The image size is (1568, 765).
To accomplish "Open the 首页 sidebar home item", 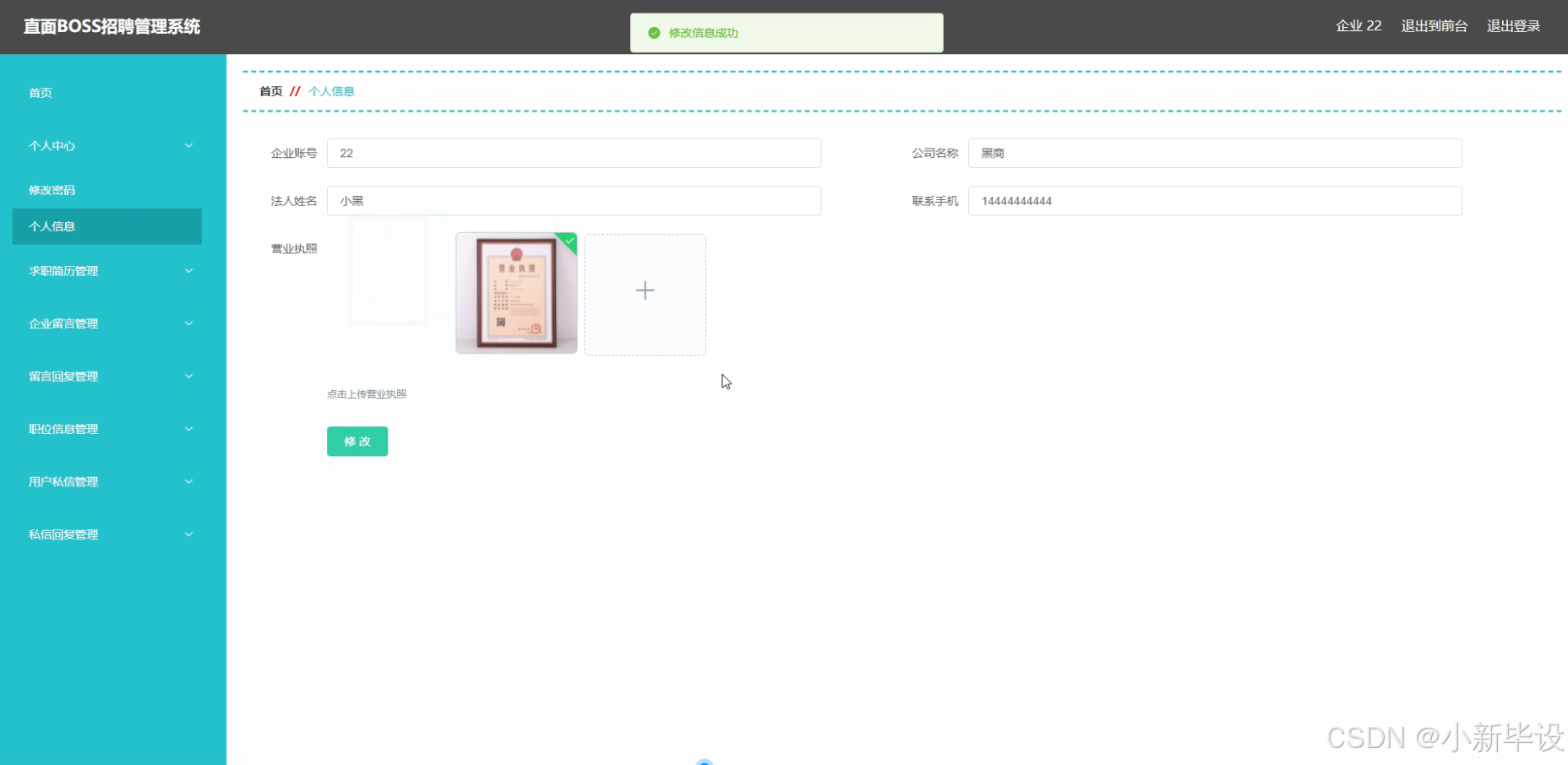I will tap(40, 93).
